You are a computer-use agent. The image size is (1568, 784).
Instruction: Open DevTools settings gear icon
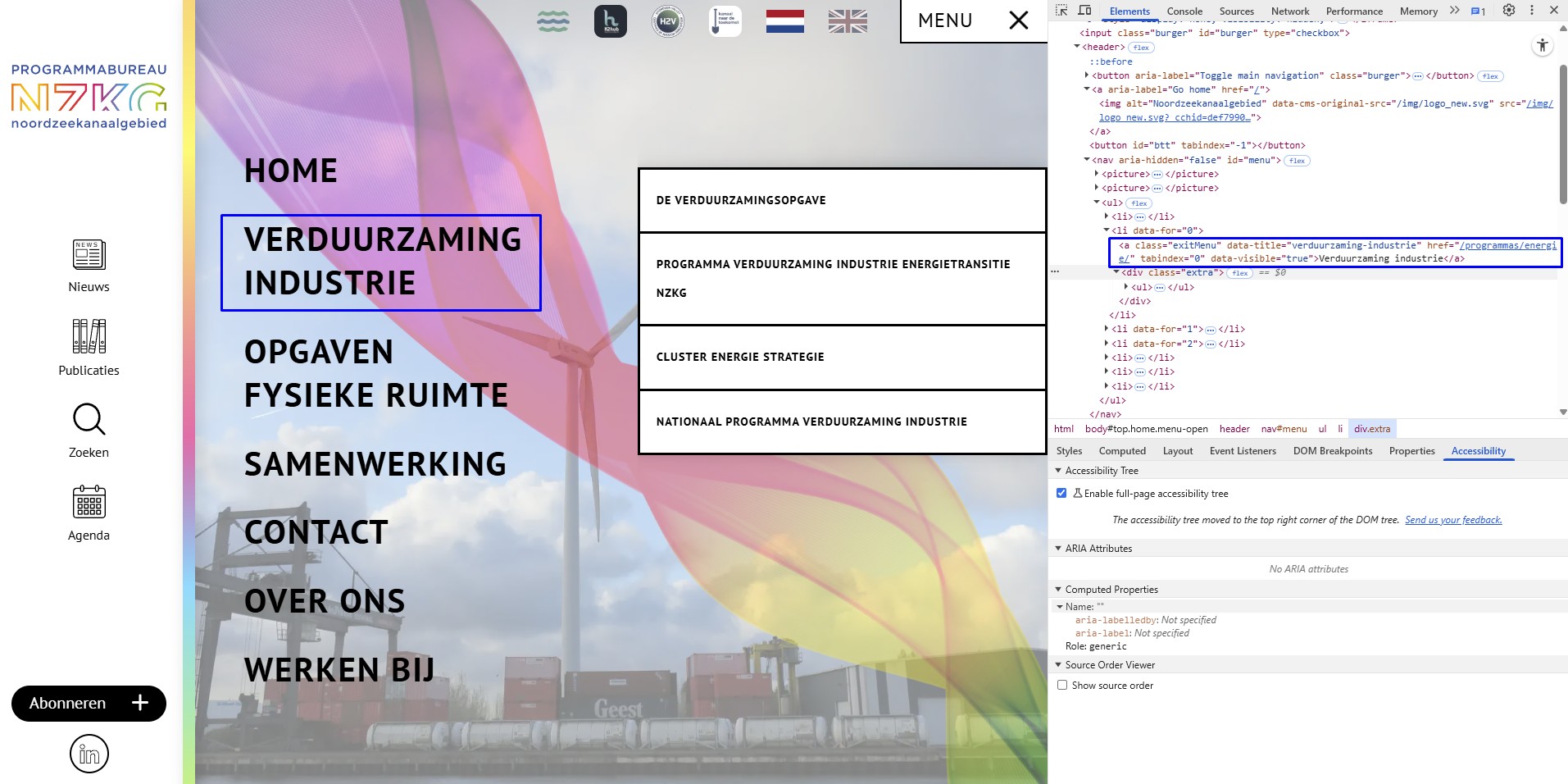(1508, 11)
